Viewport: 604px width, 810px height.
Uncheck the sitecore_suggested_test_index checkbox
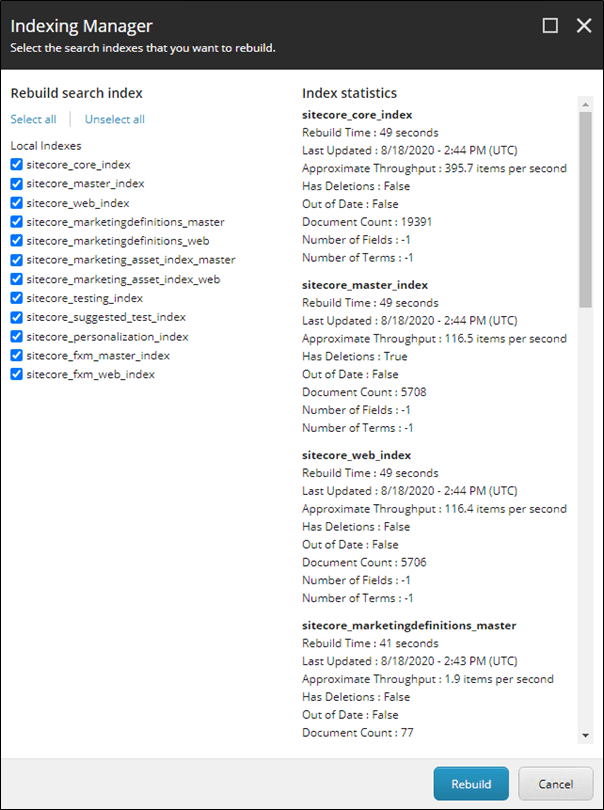[x=17, y=317]
